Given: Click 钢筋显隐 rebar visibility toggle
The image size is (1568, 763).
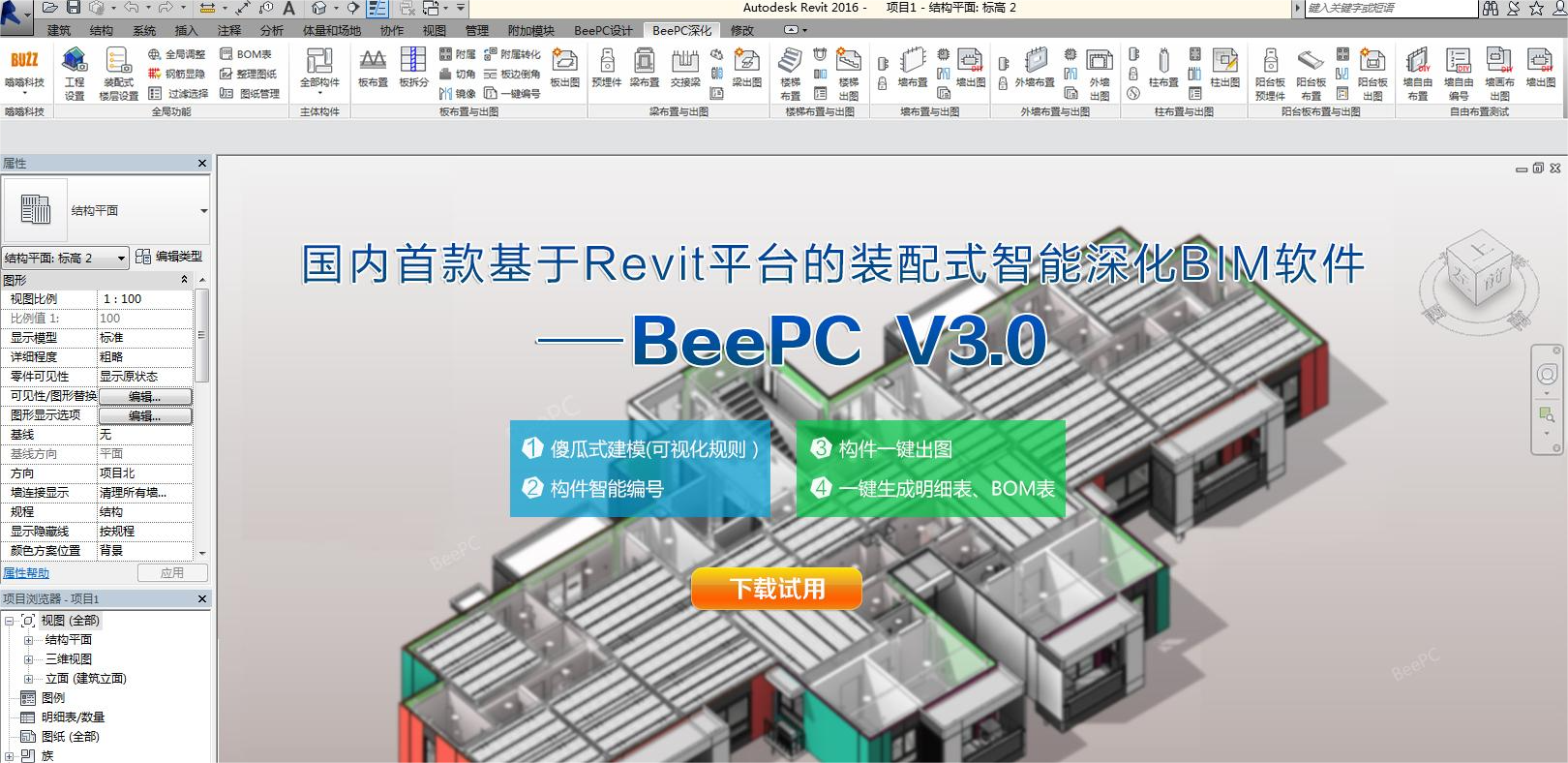Looking at the screenshot, I should pyautogui.click(x=176, y=74).
